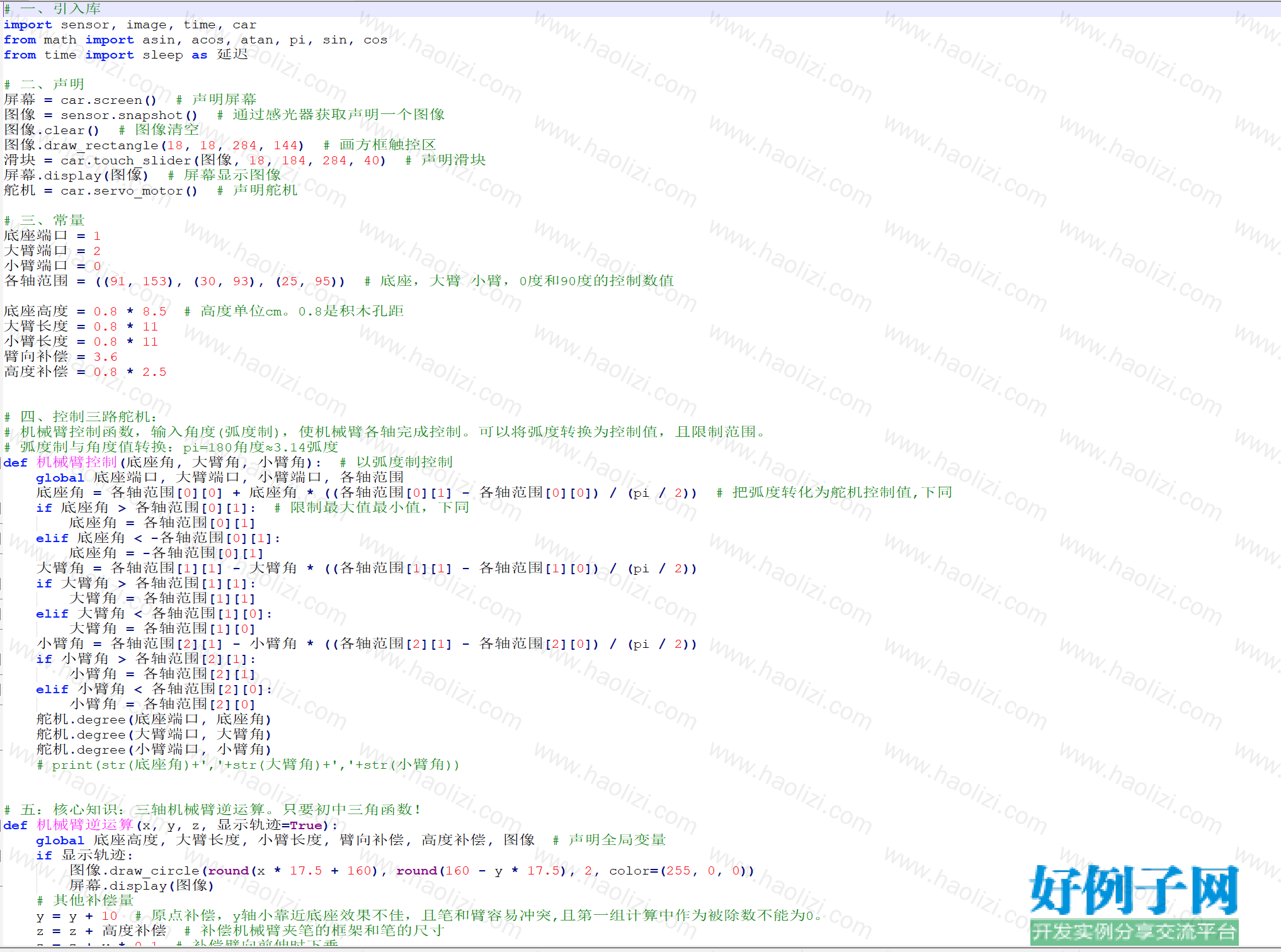Click the comment '# 声明全局变量'
Viewport: 1281px width, 952px height.
tap(609, 840)
